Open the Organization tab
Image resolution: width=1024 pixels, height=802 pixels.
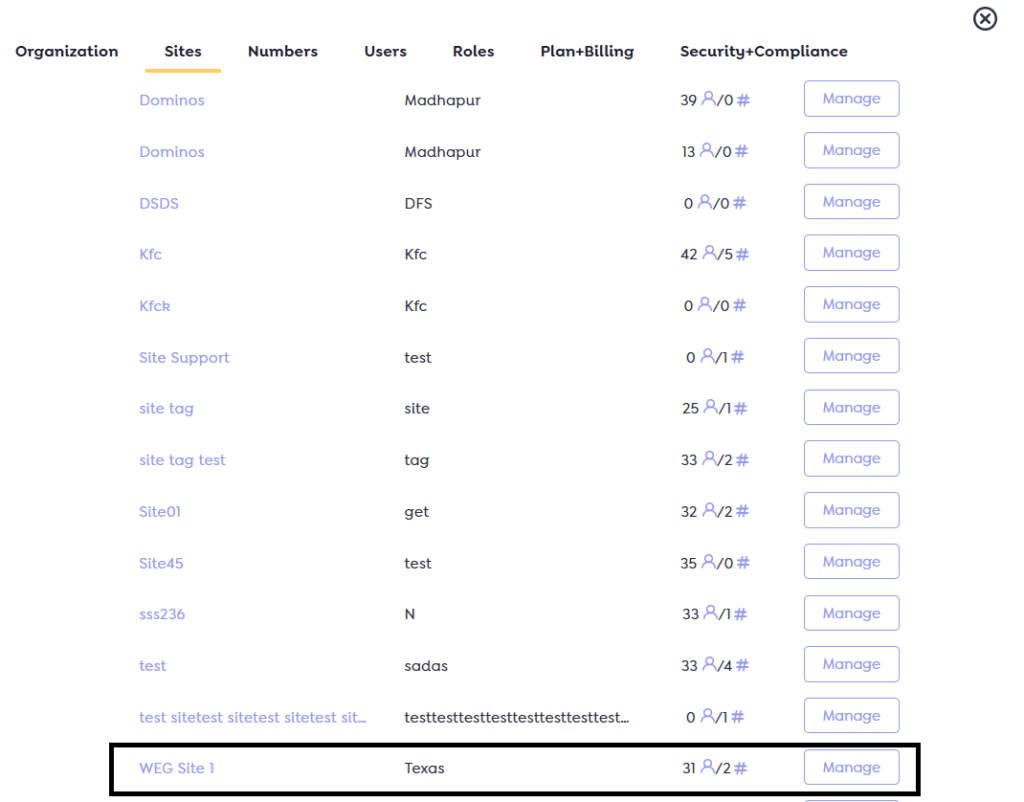point(66,51)
